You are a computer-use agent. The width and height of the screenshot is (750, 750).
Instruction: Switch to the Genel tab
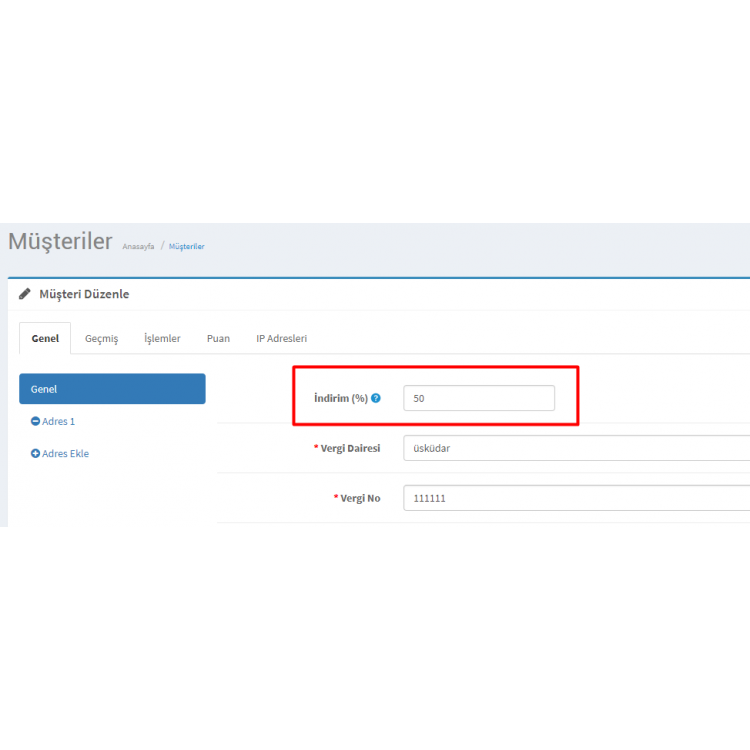(x=45, y=338)
